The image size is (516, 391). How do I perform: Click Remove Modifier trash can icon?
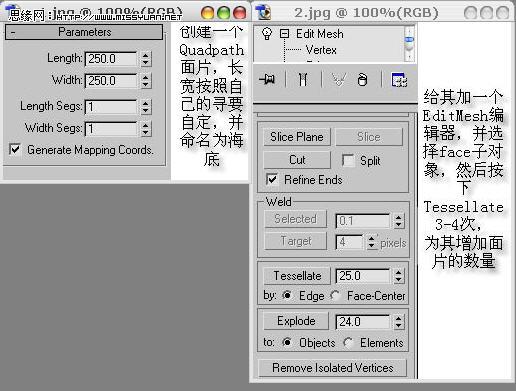362,80
